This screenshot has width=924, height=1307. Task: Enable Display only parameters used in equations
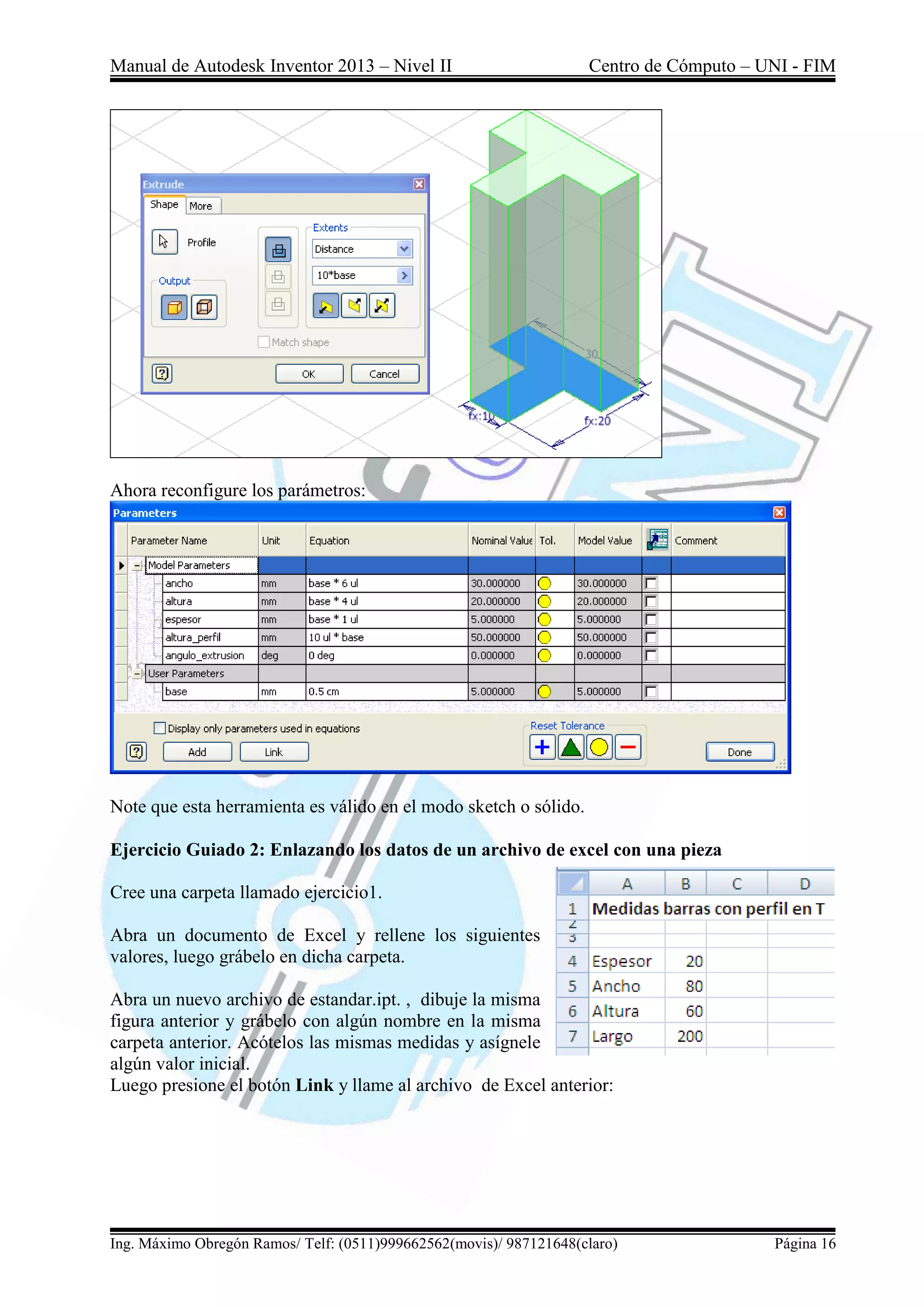(160, 728)
